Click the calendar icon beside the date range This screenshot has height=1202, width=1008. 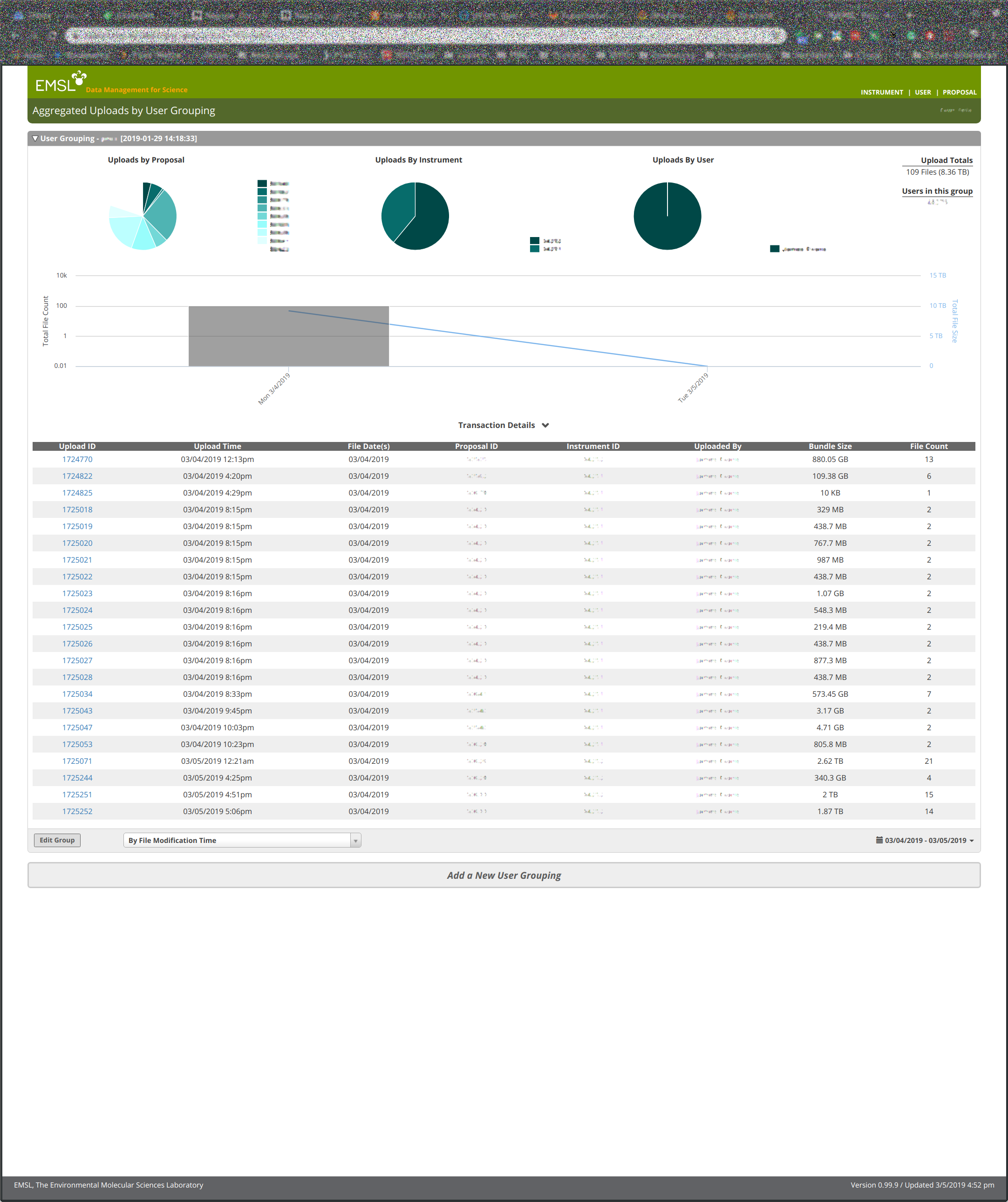point(880,840)
